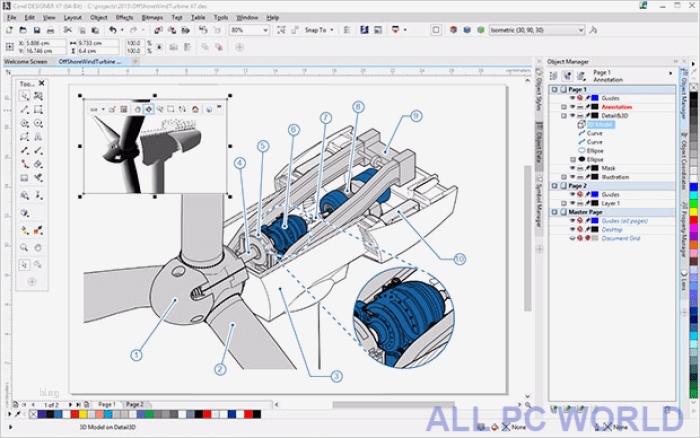Screen dimensions: 700x438
Task: Select the black Ellipse object in tree
Action: point(595,159)
